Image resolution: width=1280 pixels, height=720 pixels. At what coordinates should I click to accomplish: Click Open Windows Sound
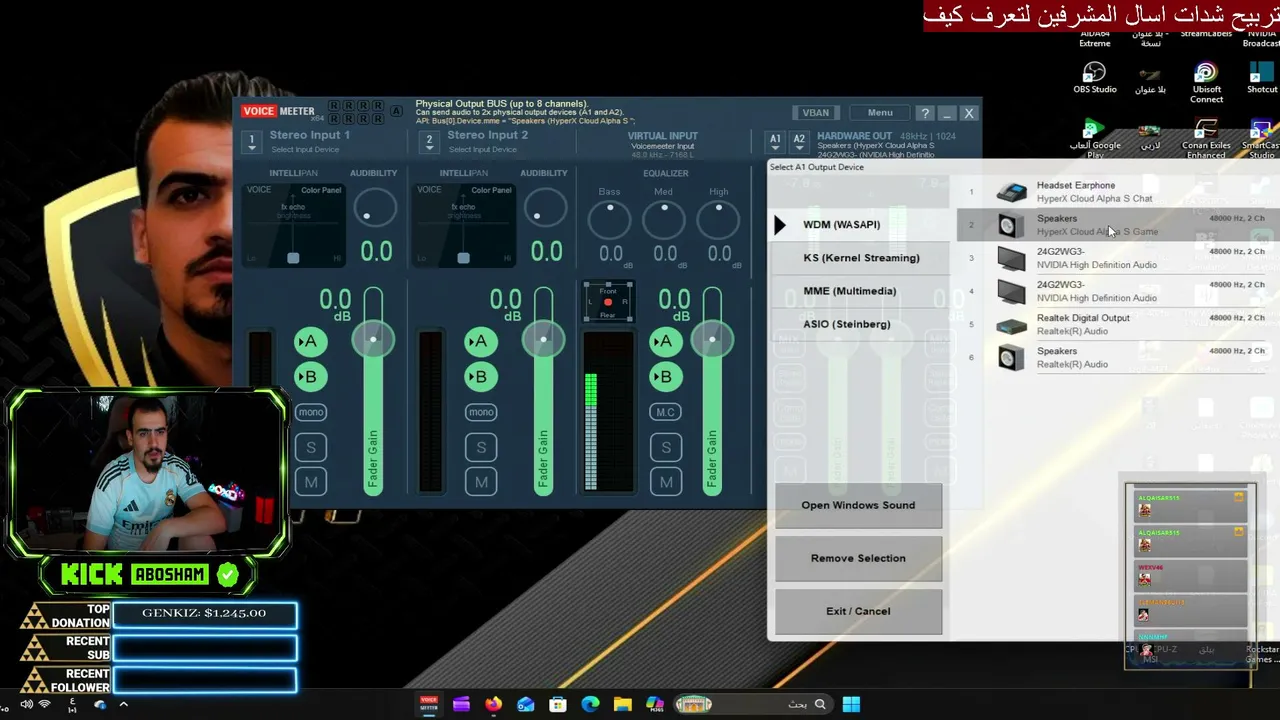point(858,505)
